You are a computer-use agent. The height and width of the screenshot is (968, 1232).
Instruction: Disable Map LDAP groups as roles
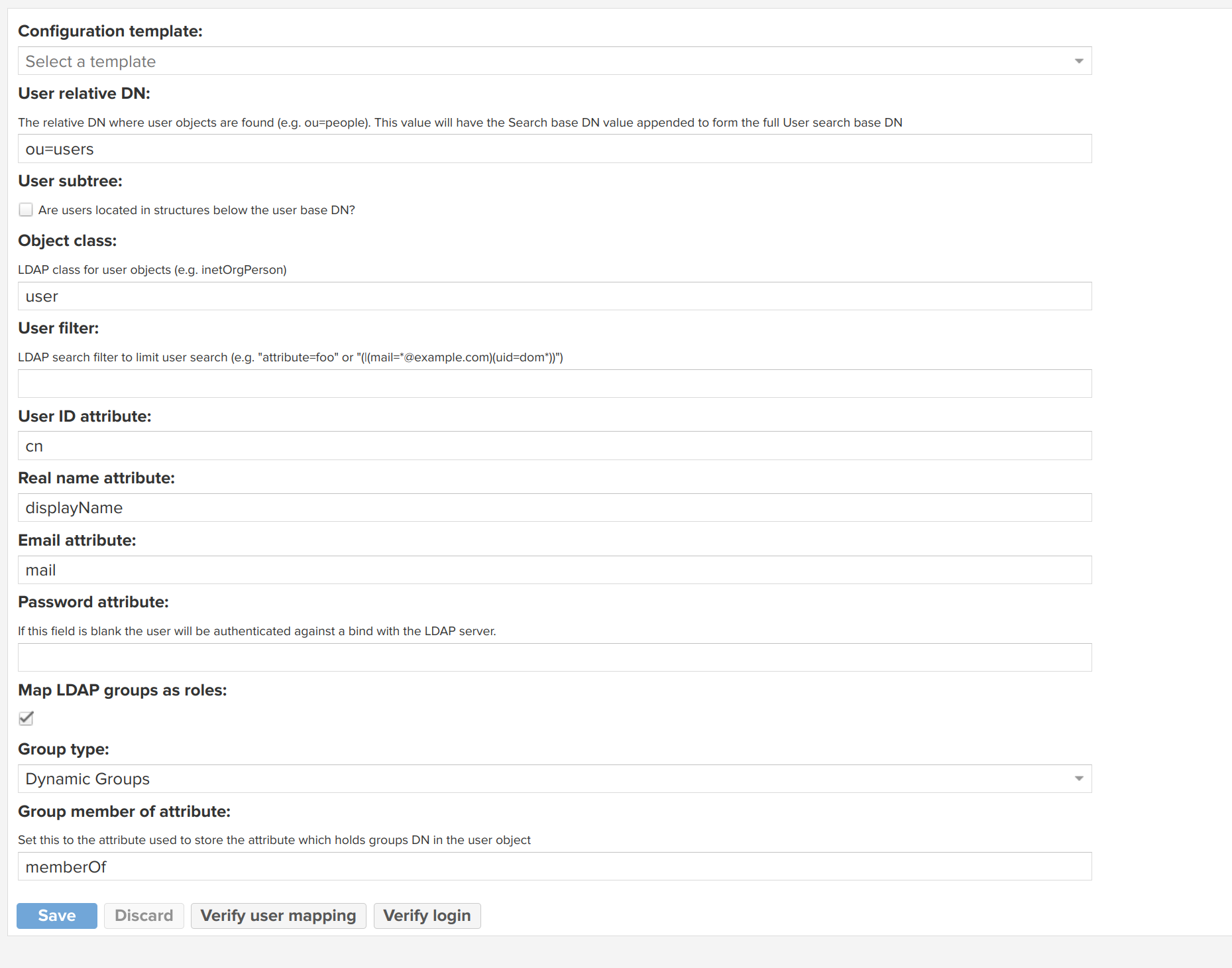pyautogui.click(x=26, y=718)
